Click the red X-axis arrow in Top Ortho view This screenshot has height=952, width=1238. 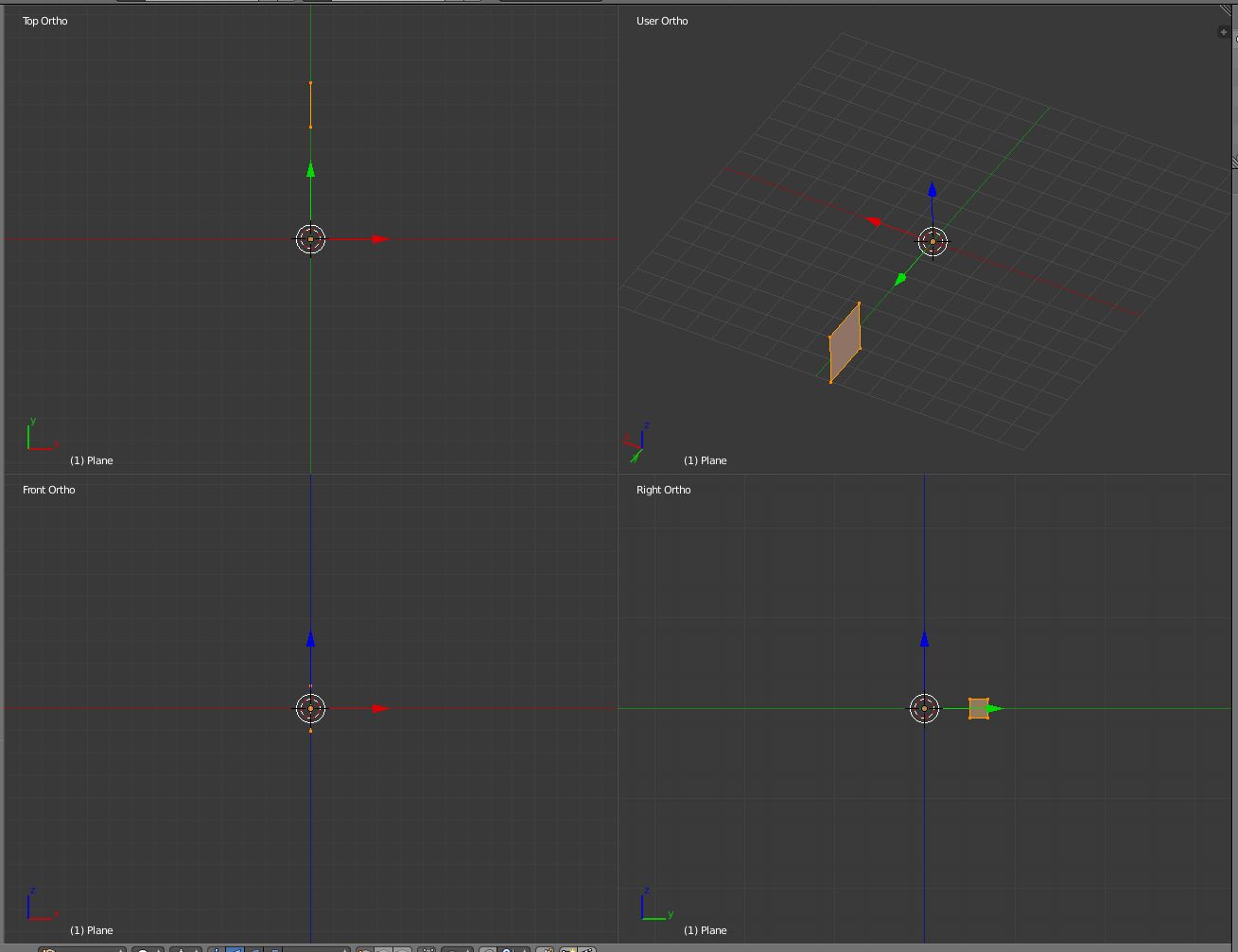coord(380,239)
